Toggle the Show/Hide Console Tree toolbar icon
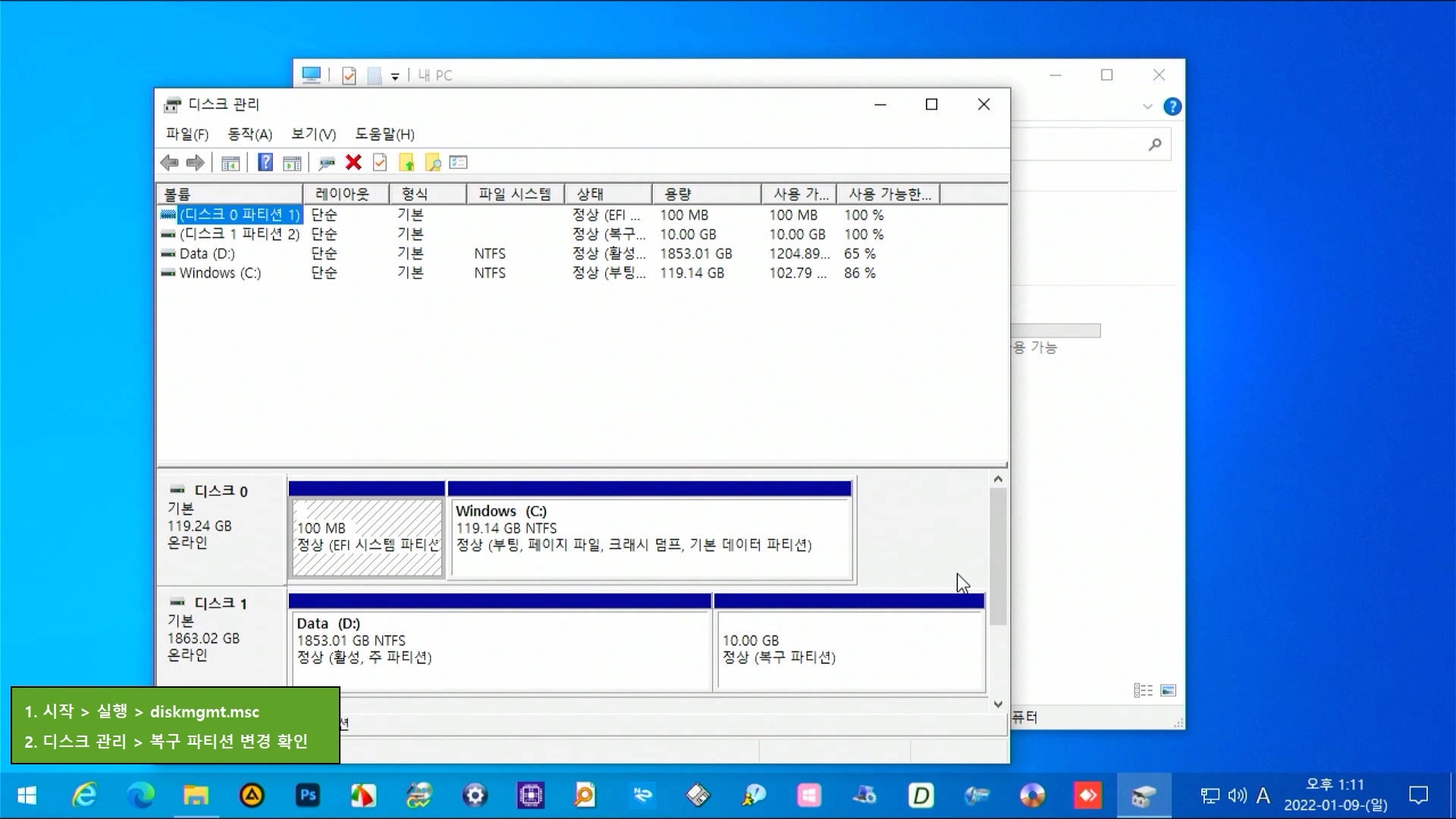 tap(231, 162)
